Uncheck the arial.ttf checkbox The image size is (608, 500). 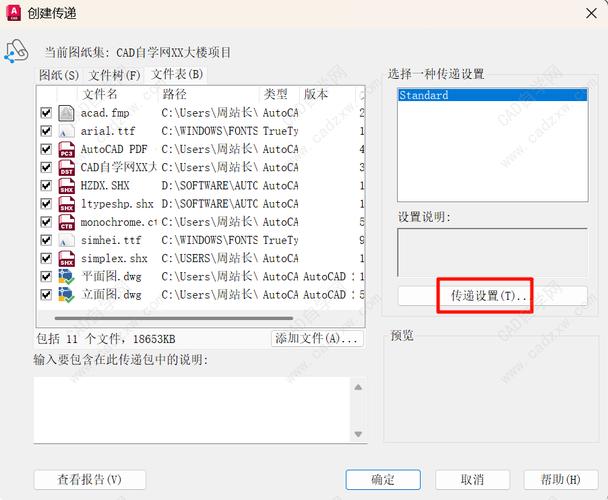(x=46, y=131)
